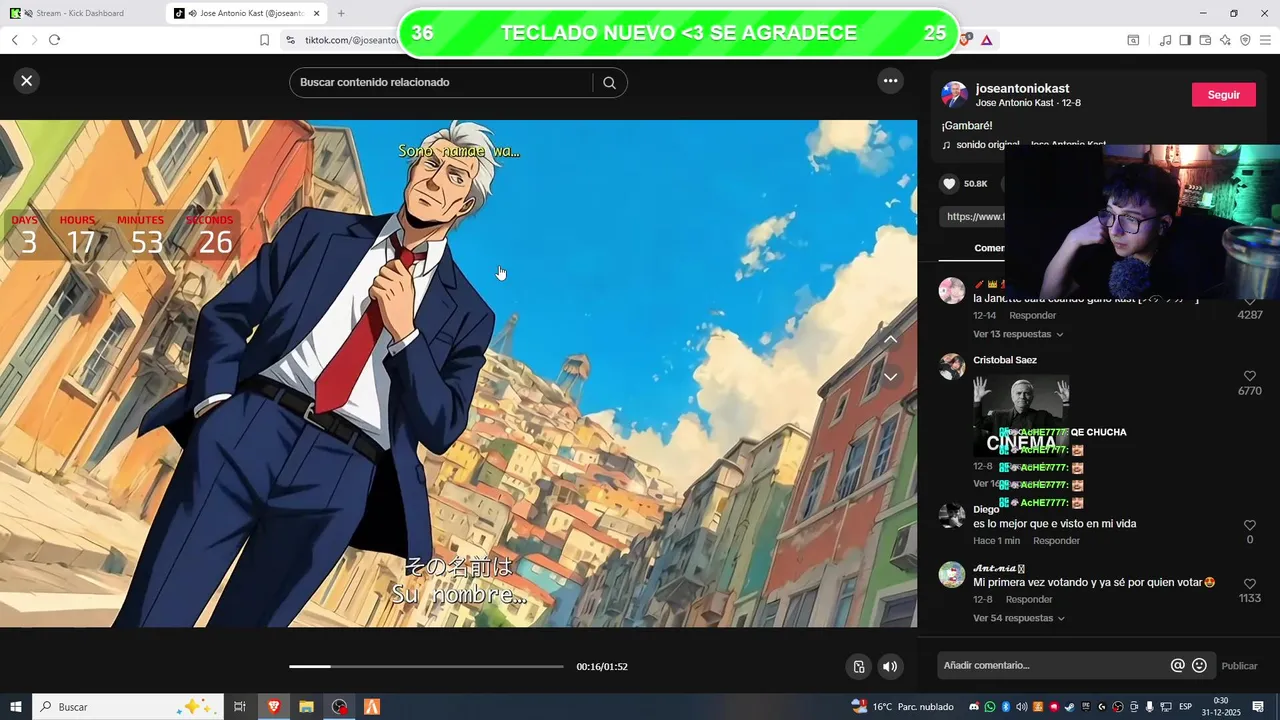Toggle the browser sidebar panel icon

[1185, 40]
